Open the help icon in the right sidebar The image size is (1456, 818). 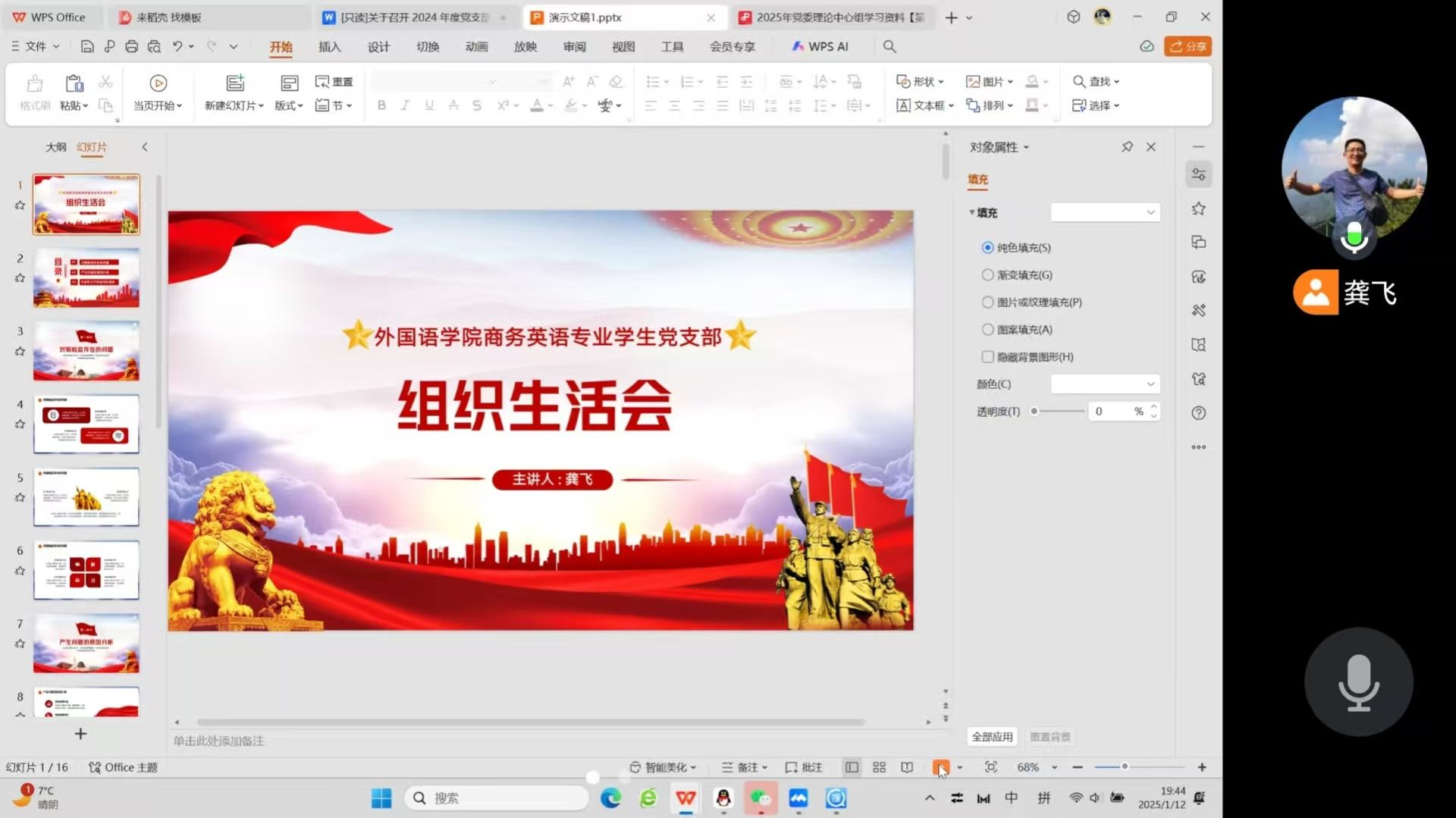pos(1198,413)
